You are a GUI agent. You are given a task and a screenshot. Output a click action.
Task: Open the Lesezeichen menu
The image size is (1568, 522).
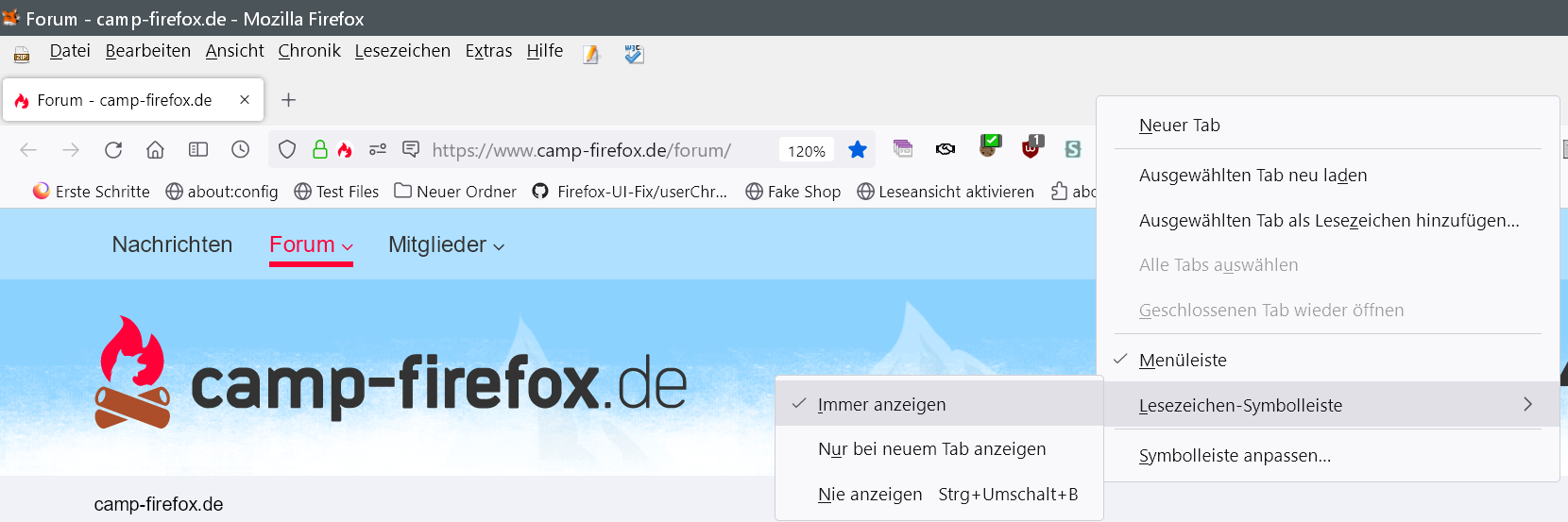click(x=402, y=51)
